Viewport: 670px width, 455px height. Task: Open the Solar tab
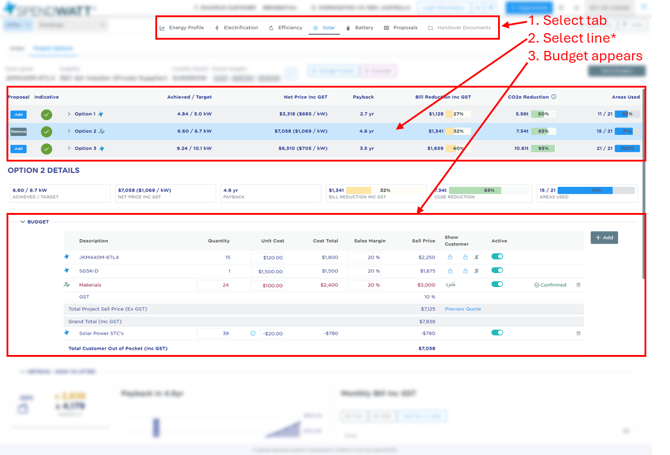coord(324,28)
